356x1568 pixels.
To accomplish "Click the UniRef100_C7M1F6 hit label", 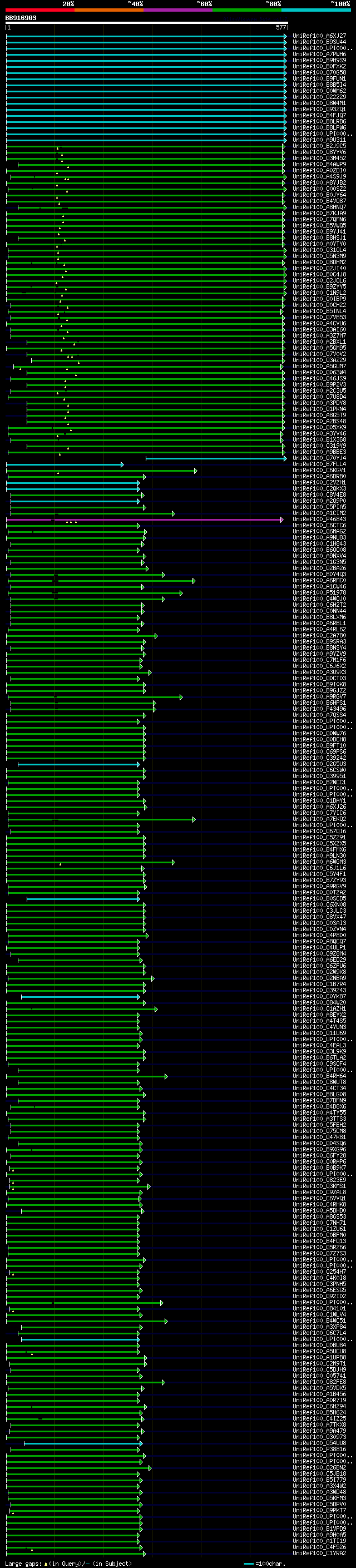I will point(319,660).
